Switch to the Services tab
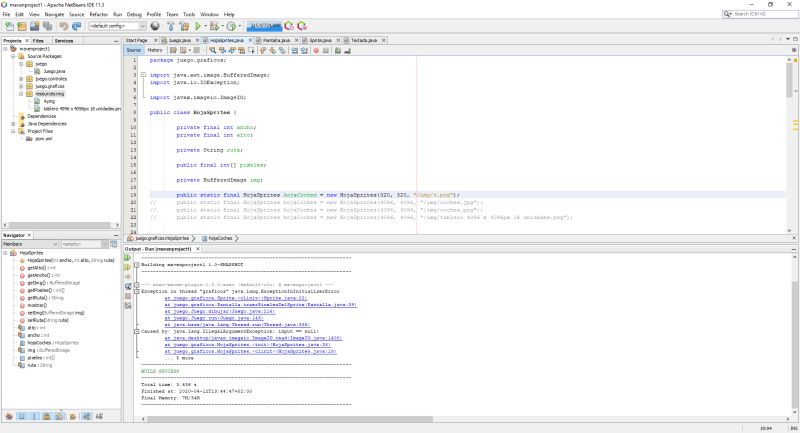800x433 pixels. click(x=64, y=40)
